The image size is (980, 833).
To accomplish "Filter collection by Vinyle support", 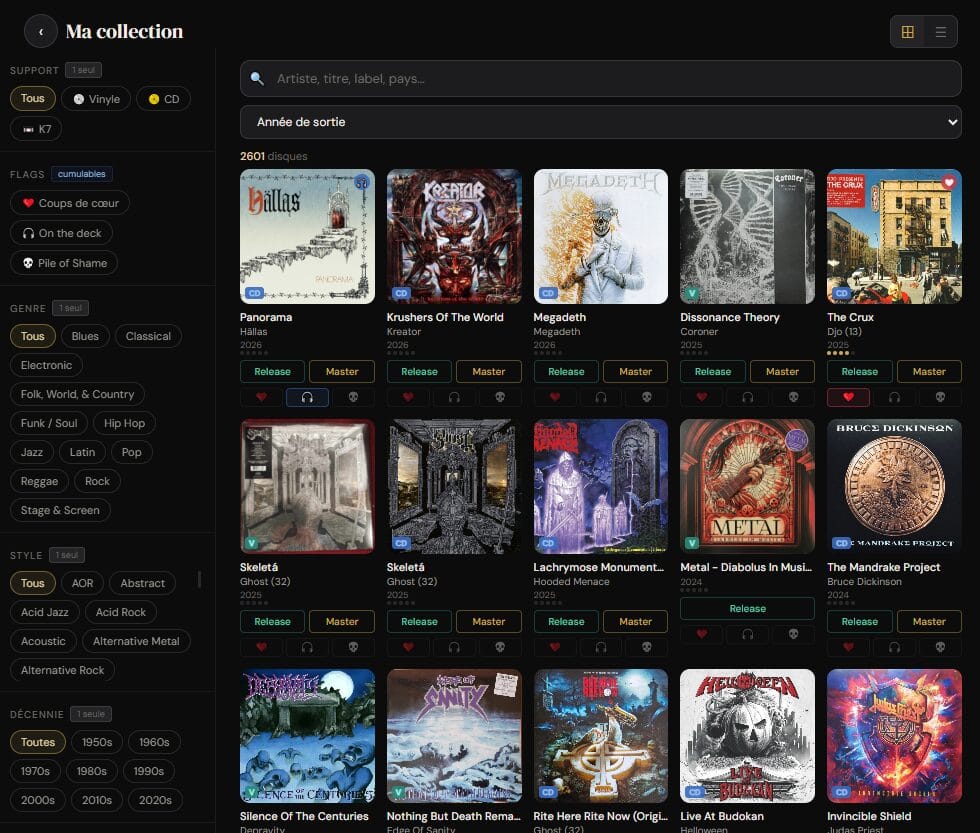I will click(x=95, y=99).
